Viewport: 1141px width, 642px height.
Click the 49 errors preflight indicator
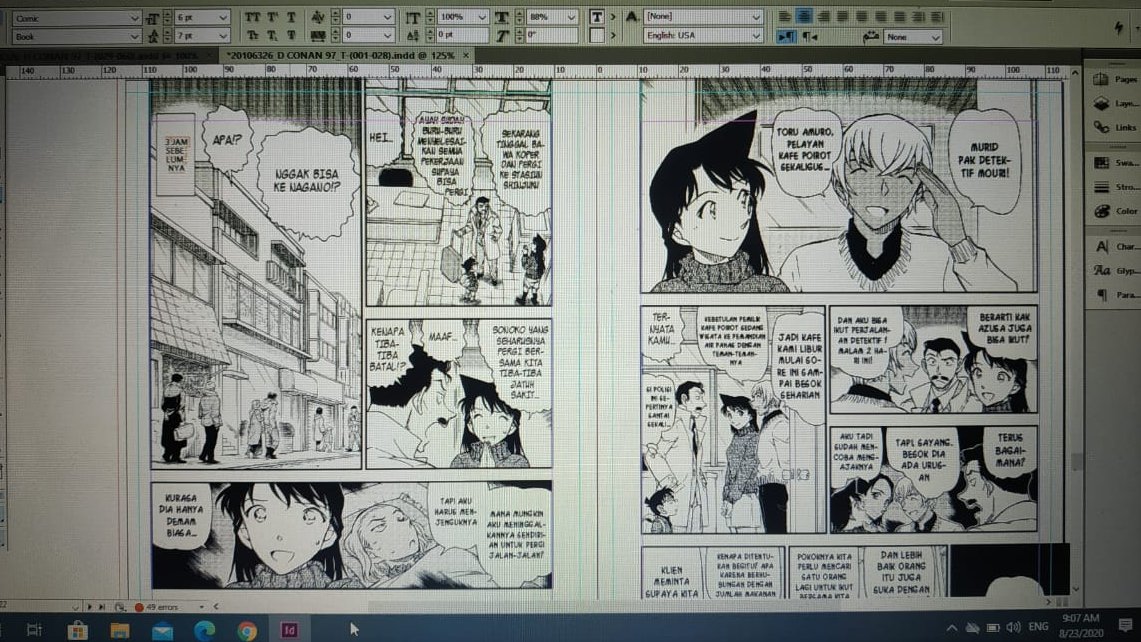click(157, 606)
